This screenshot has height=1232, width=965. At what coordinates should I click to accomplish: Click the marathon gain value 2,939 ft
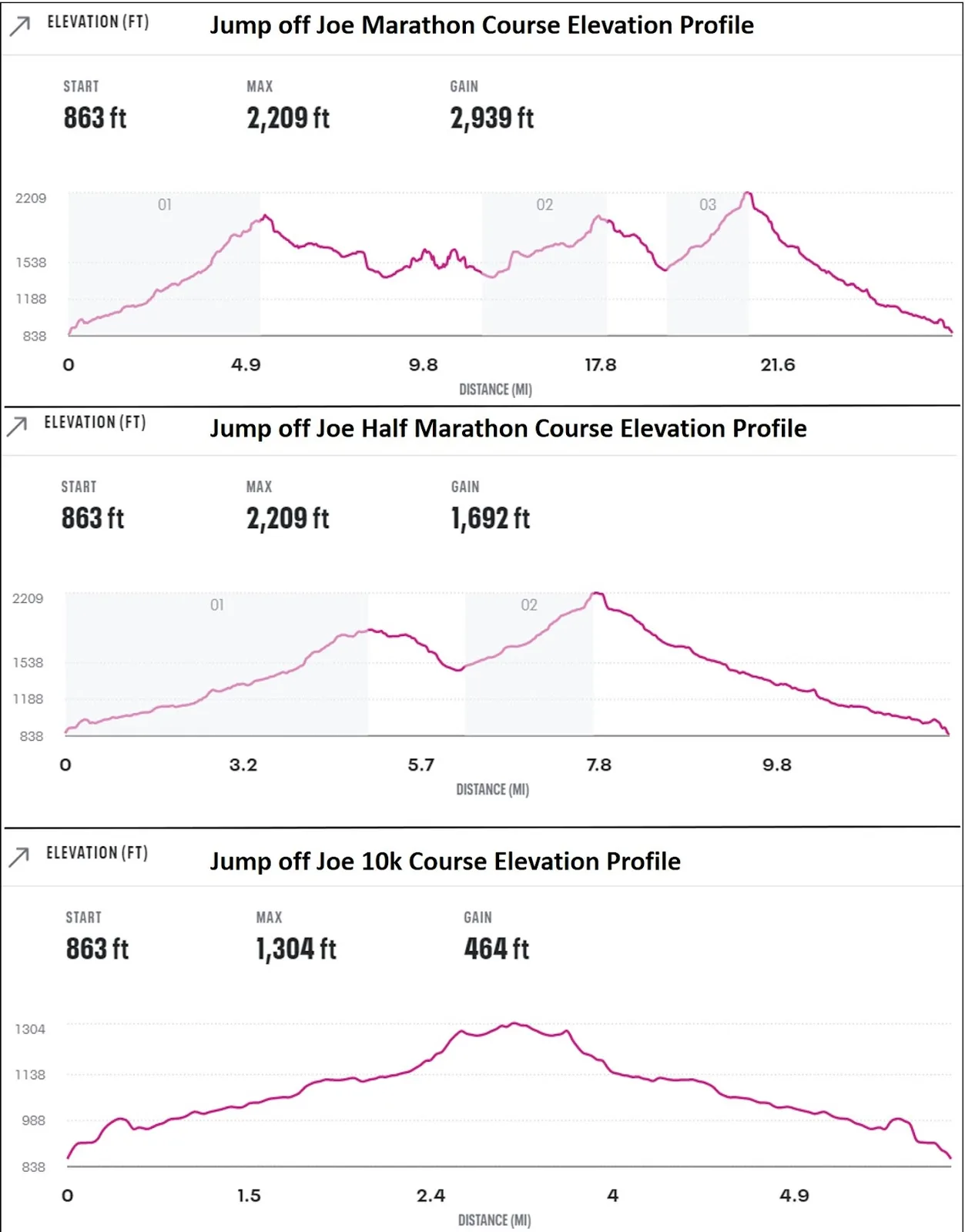pyautogui.click(x=492, y=119)
